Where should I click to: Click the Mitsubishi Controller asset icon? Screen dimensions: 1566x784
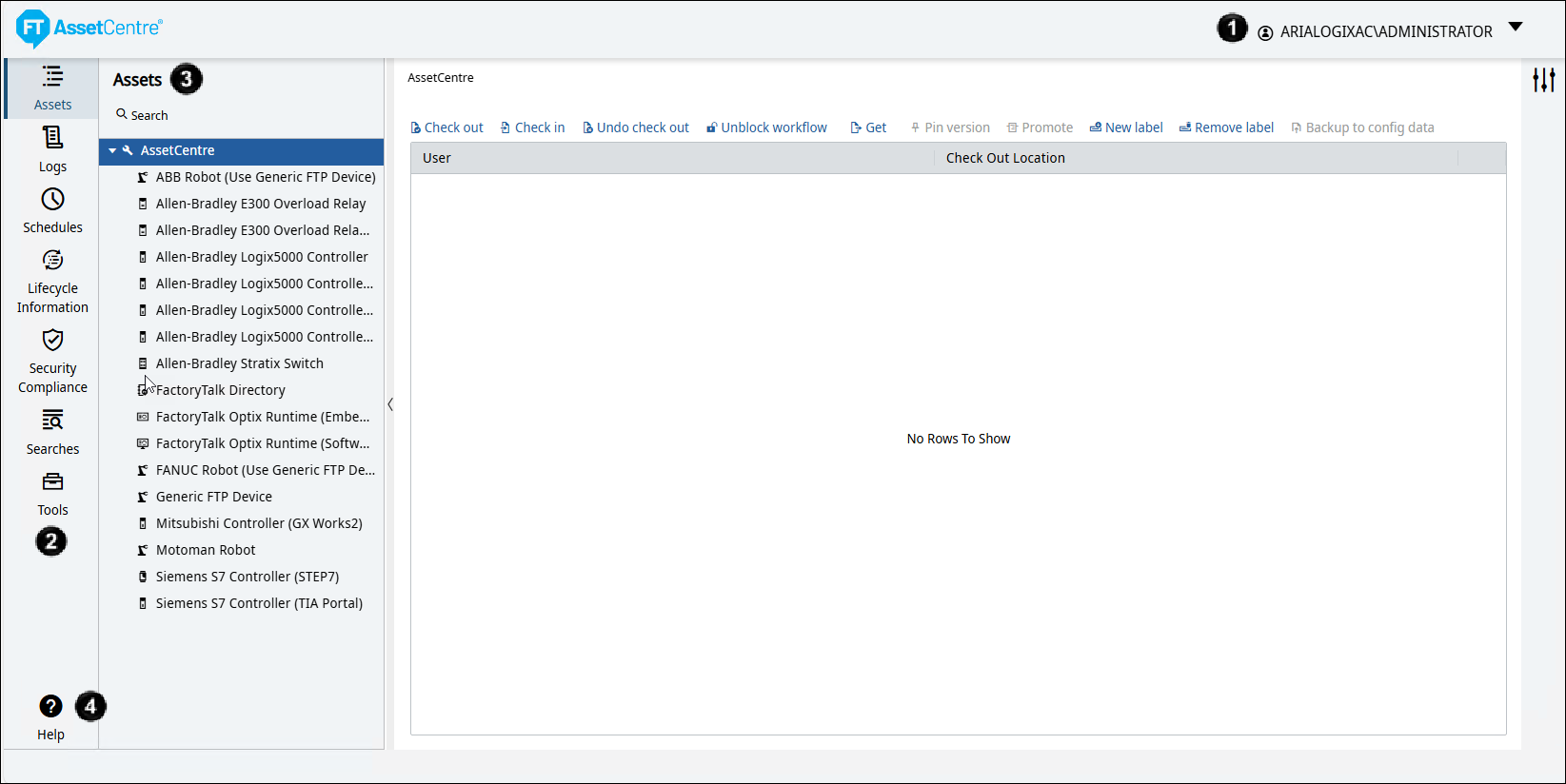tap(143, 523)
